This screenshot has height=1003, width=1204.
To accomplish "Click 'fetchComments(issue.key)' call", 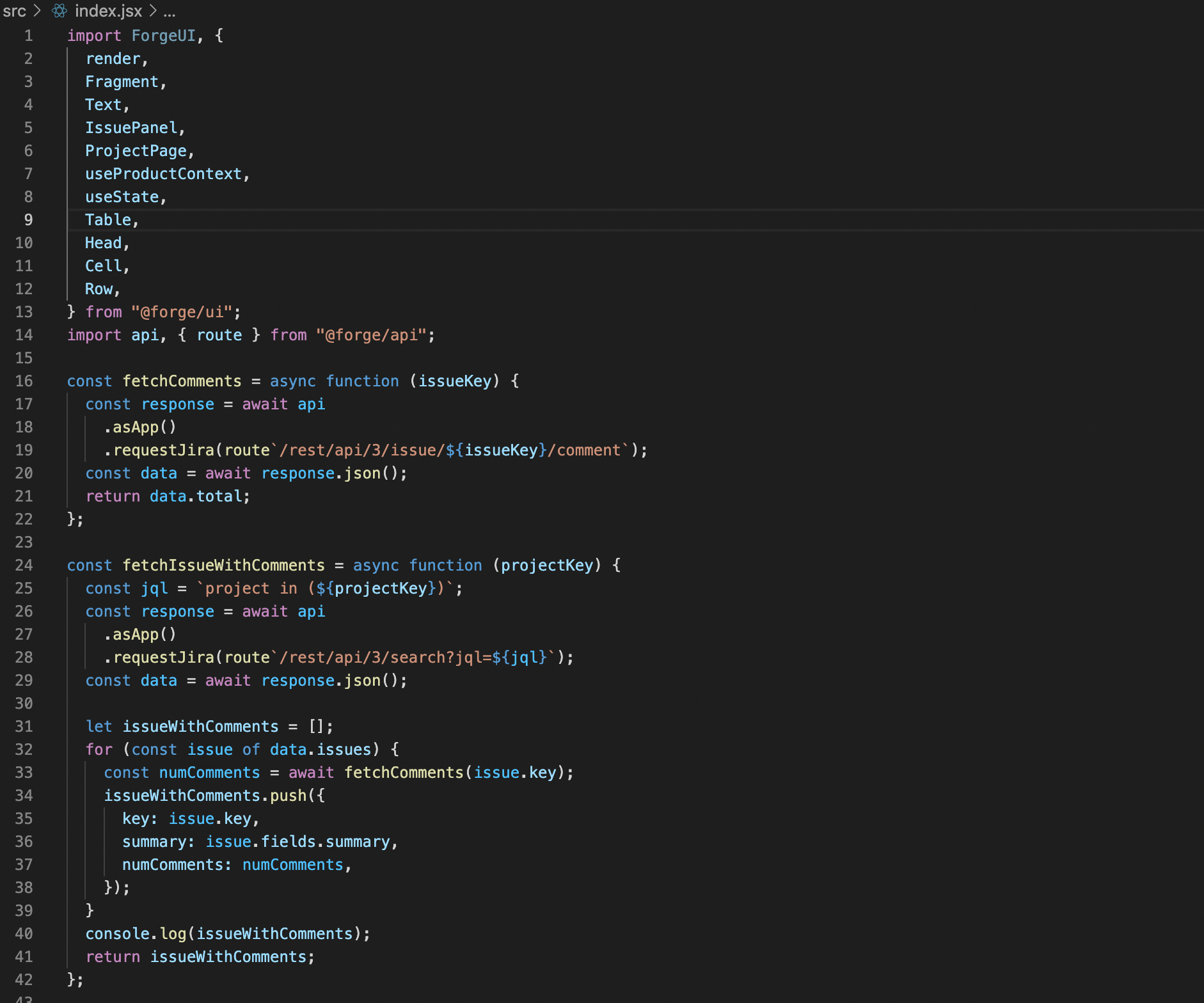I will pos(455,773).
